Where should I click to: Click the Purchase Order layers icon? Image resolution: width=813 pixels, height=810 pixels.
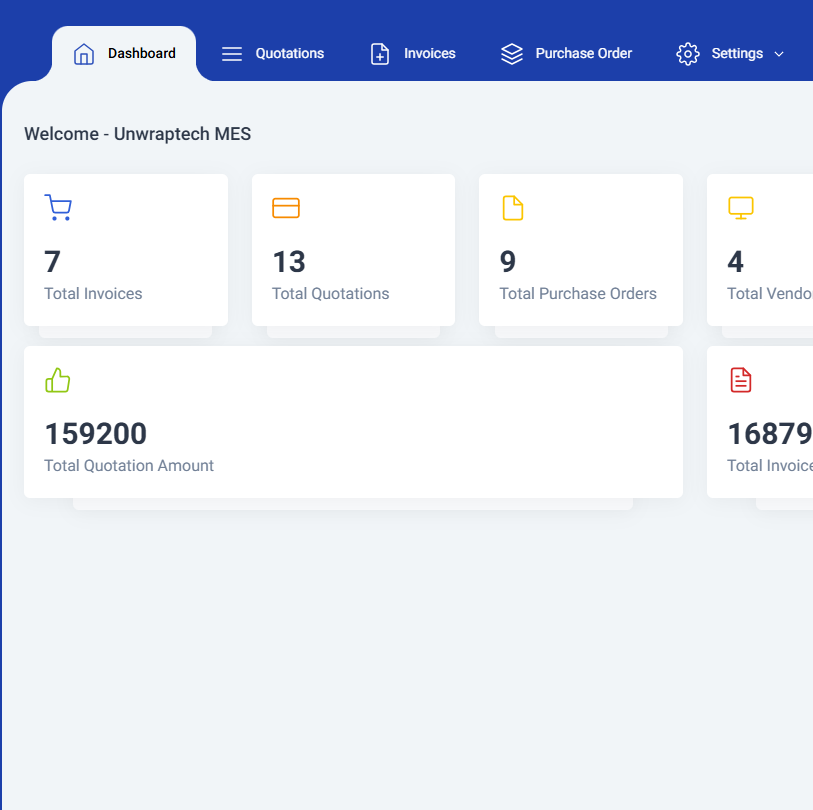pos(512,54)
